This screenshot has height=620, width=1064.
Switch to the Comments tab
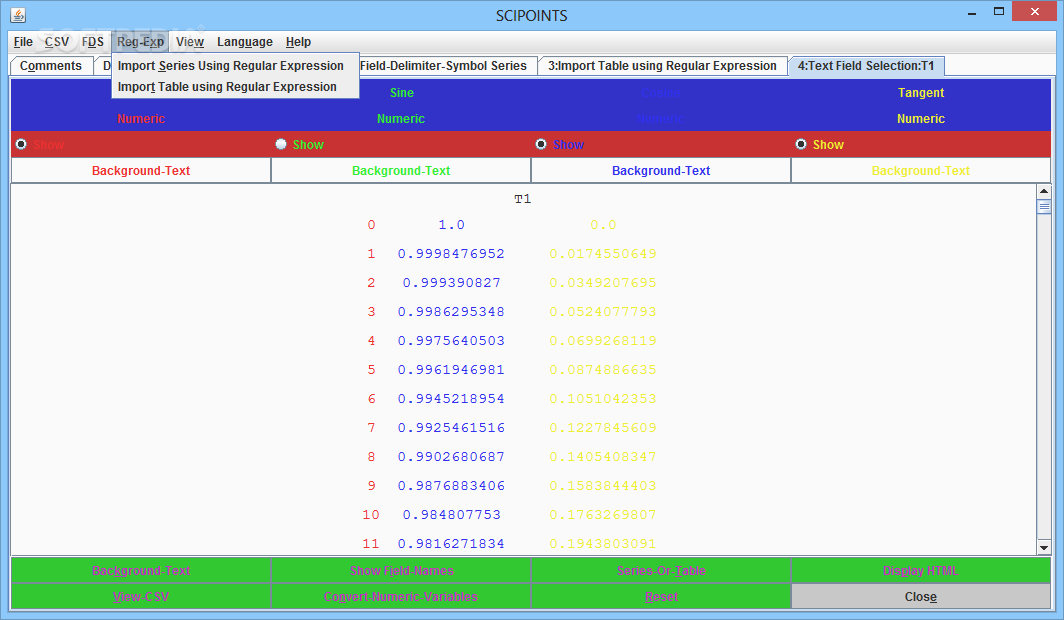point(51,66)
